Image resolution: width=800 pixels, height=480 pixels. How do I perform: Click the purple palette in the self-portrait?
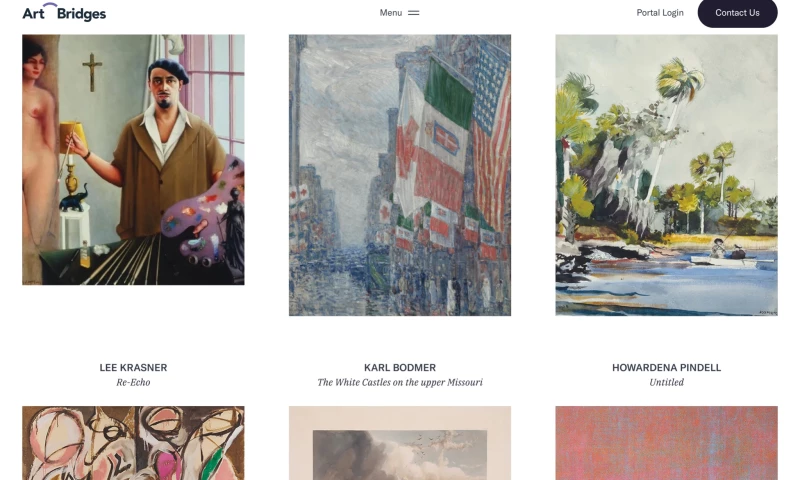[203, 209]
